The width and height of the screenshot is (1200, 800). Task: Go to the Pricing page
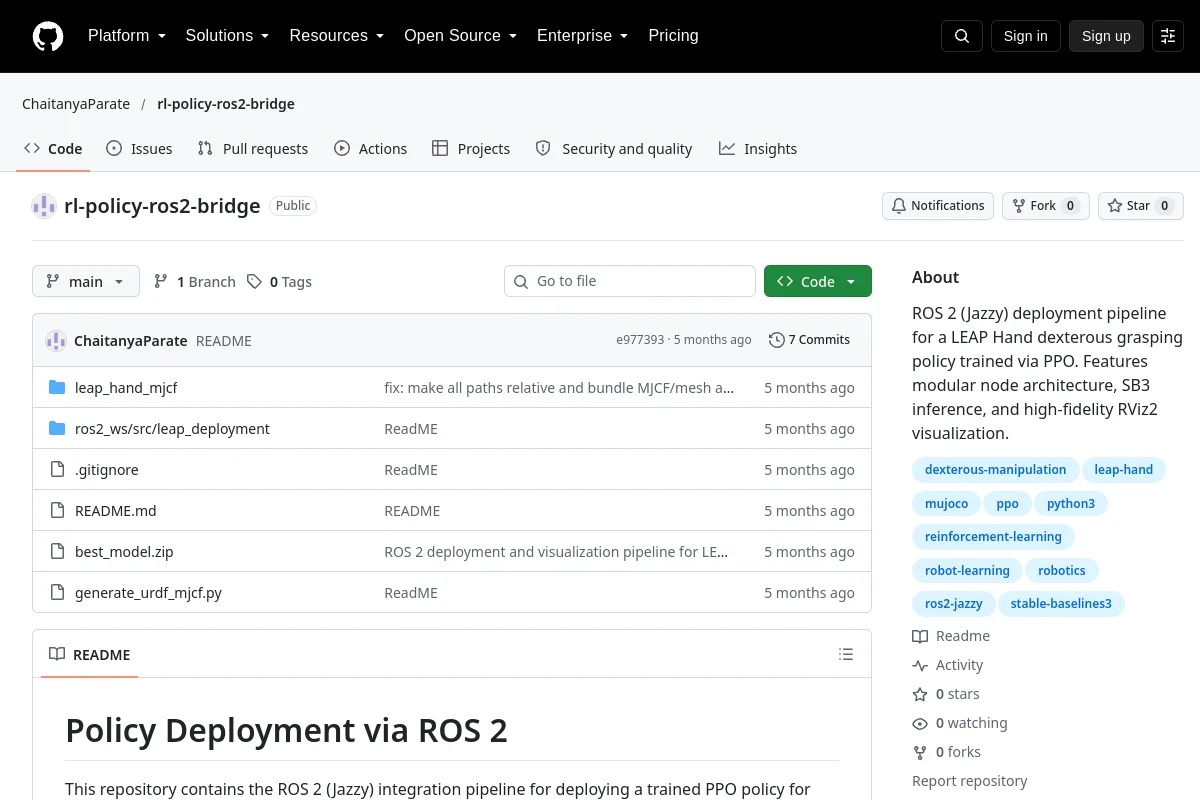[673, 36]
